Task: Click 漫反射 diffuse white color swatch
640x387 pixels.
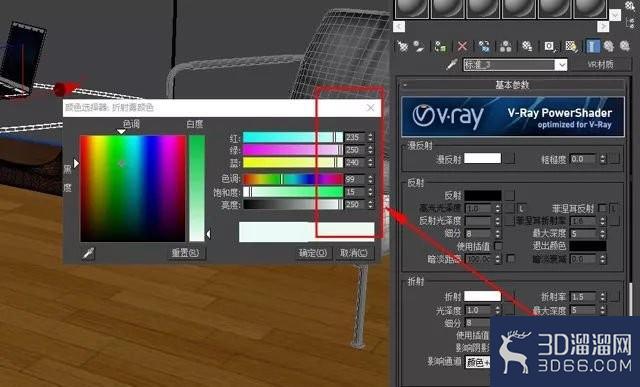Action: click(482, 158)
